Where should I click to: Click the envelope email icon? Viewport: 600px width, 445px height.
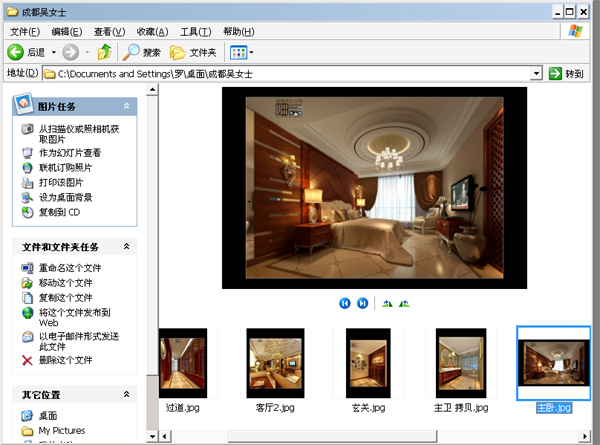pyautogui.click(x=27, y=337)
